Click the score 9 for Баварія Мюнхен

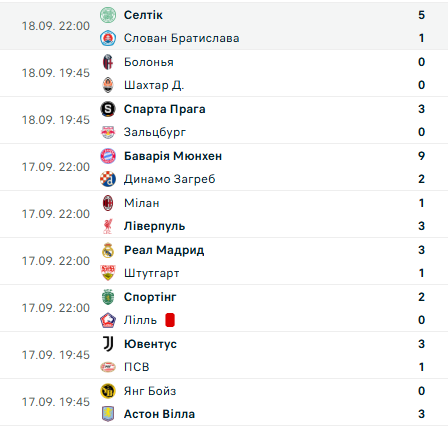click(x=421, y=156)
